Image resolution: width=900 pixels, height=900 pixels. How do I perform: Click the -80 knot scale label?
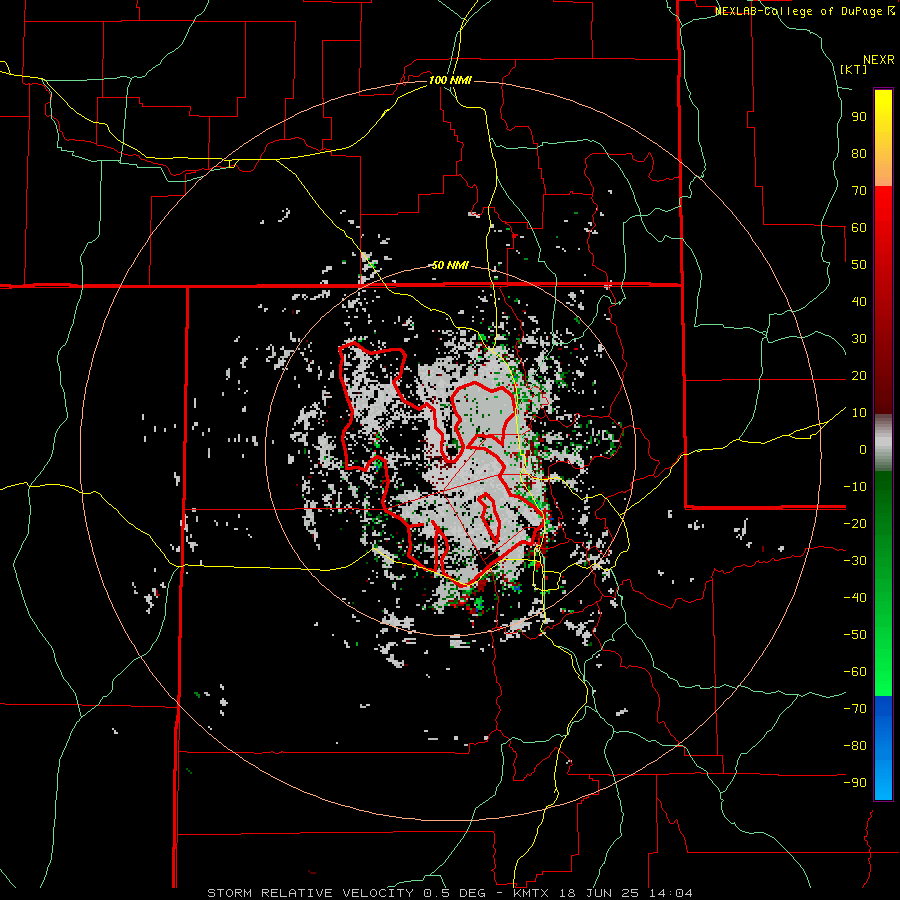[855, 746]
